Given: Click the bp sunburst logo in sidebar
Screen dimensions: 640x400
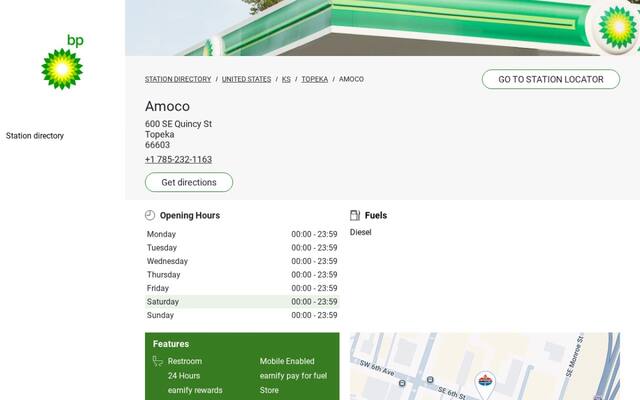Looking at the screenshot, I should click(62, 62).
